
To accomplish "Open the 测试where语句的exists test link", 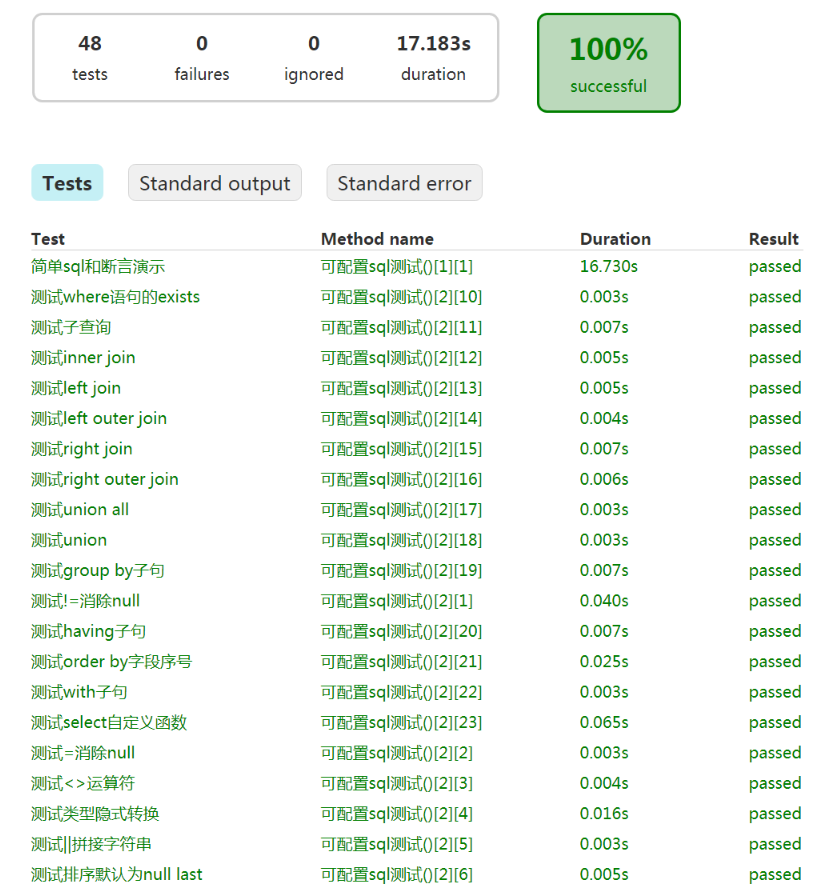I will [x=115, y=297].
